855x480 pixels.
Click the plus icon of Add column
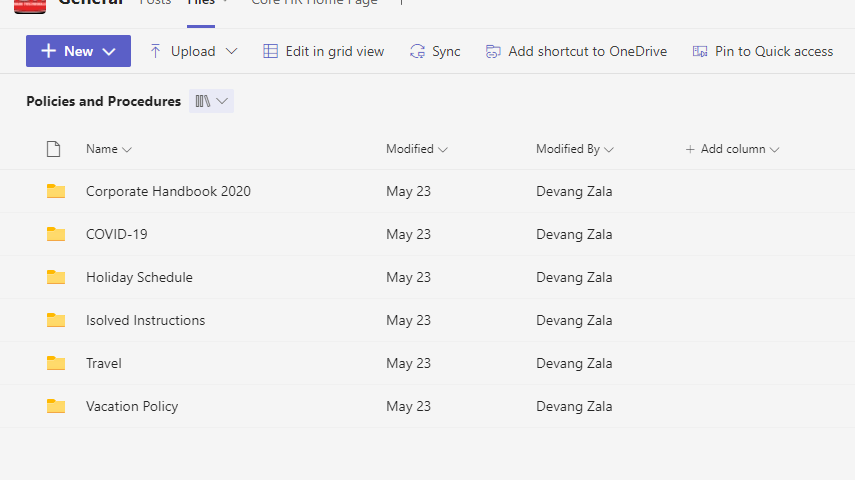click(x=690, y=149)
